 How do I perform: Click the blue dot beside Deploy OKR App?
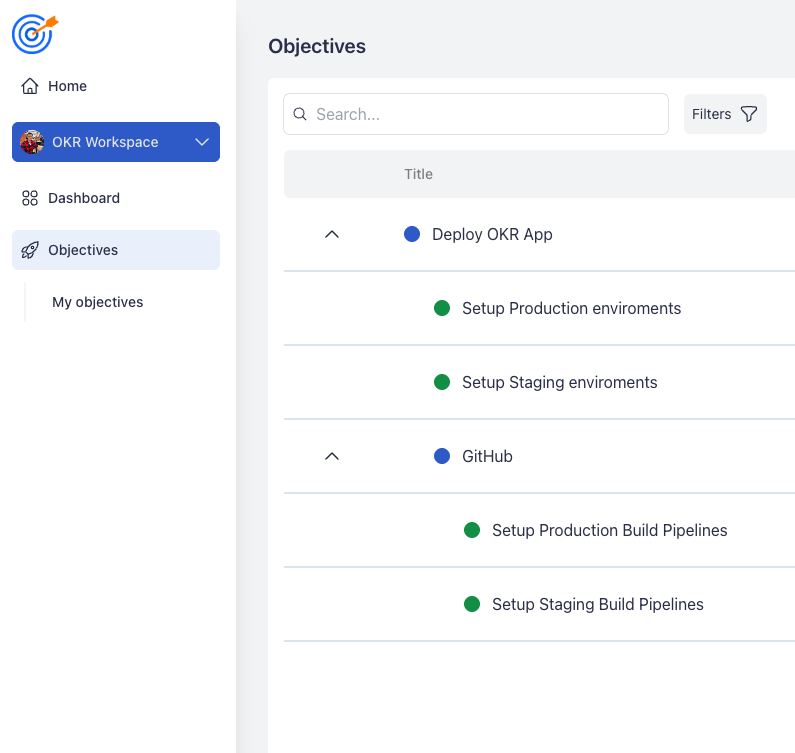pos(412,234)
